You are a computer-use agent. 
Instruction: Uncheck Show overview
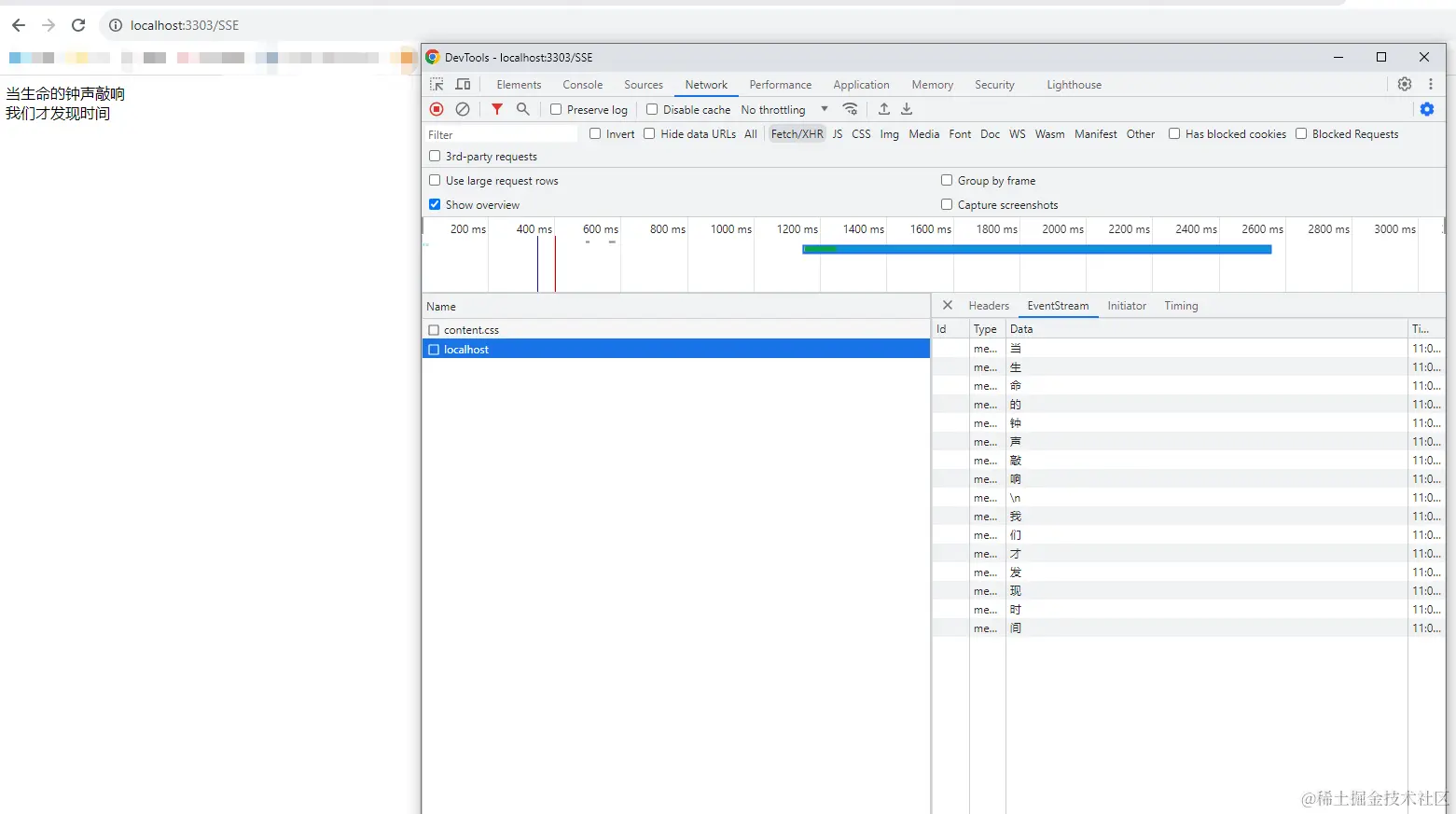click(434, 204)
